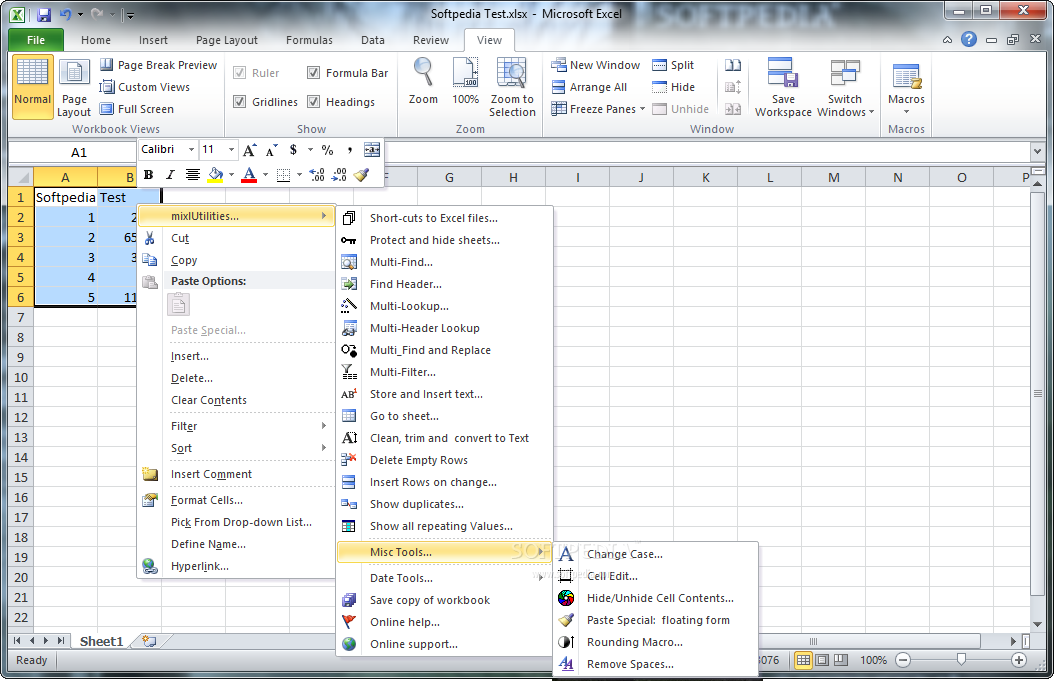Click Online help... menu item

(x=444, y=622)
